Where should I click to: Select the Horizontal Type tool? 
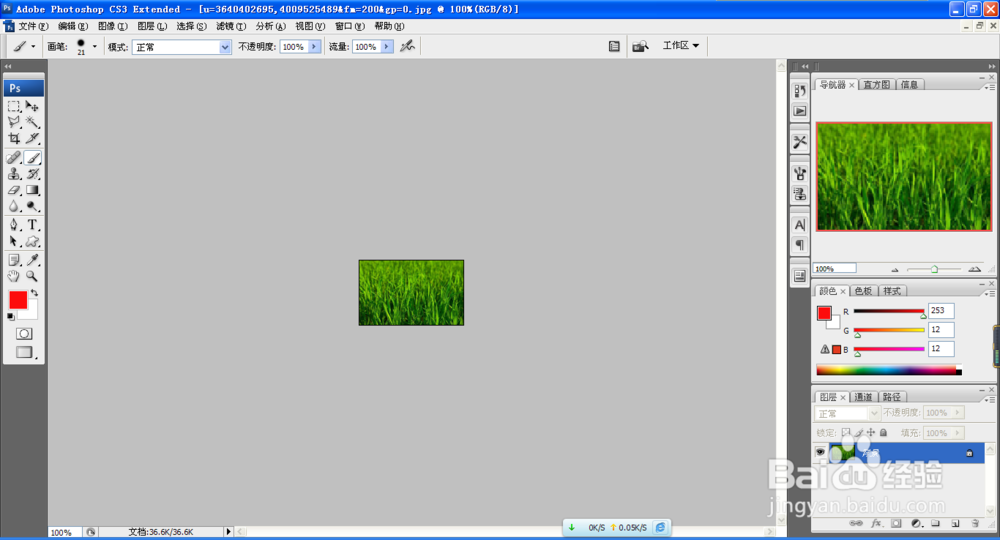[33, 224]
